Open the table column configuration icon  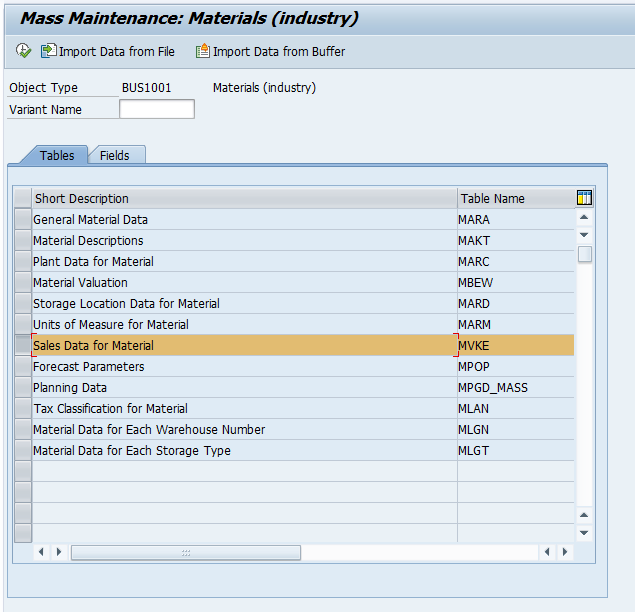(x=585, y=198)
